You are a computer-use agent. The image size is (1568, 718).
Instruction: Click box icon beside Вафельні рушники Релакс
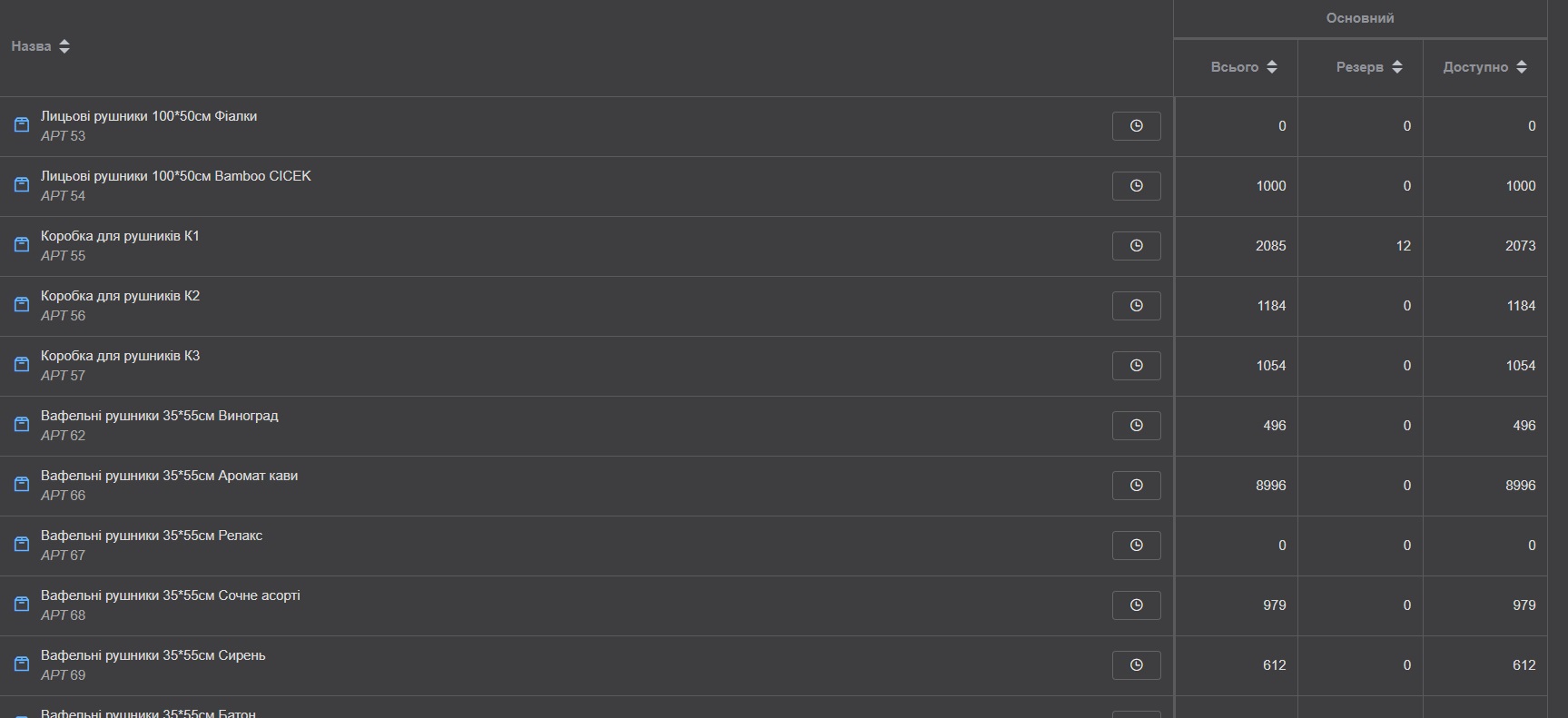22,545
